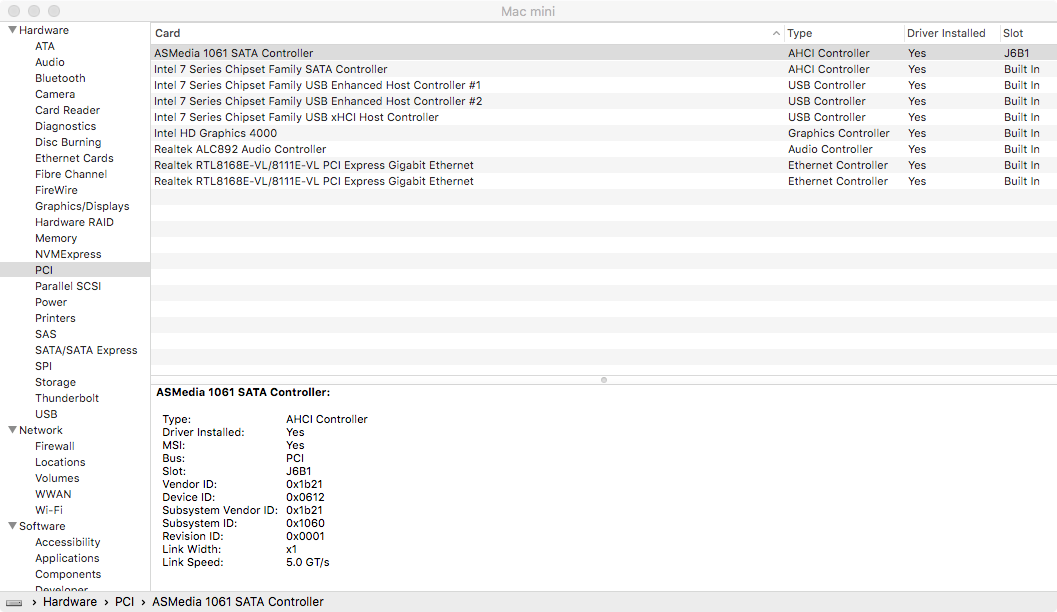Viewport: 1057px width, 612px height.
Task: Select Hardware RAID in the sidebar
Action: (x=74, y=222)
